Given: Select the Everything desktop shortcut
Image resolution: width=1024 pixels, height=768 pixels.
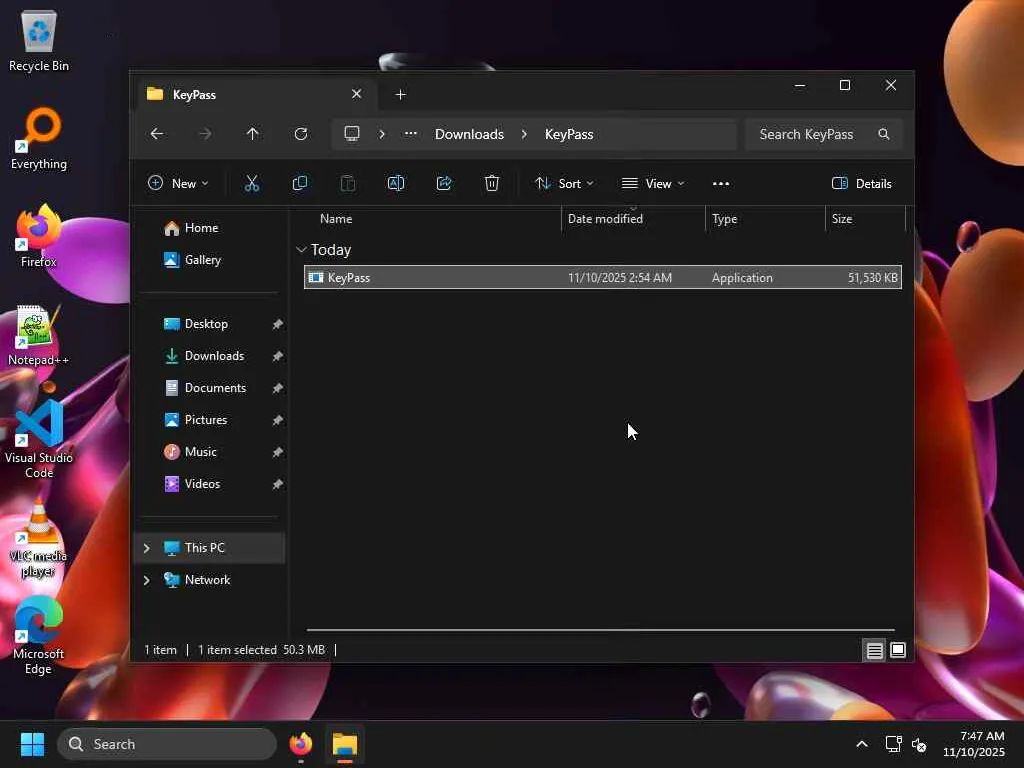Looking at the screenshot, I should tap(39, 139).
